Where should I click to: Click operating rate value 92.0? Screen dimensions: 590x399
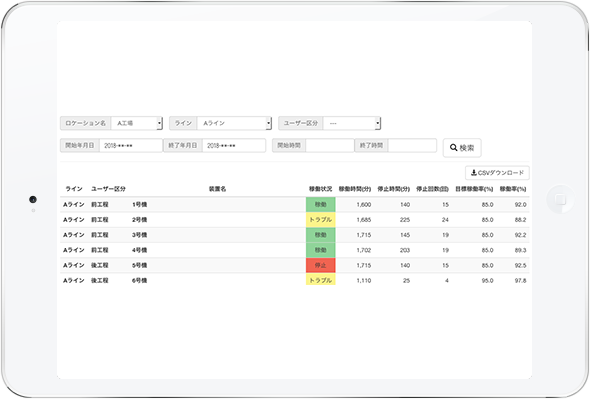click(521, 205)
